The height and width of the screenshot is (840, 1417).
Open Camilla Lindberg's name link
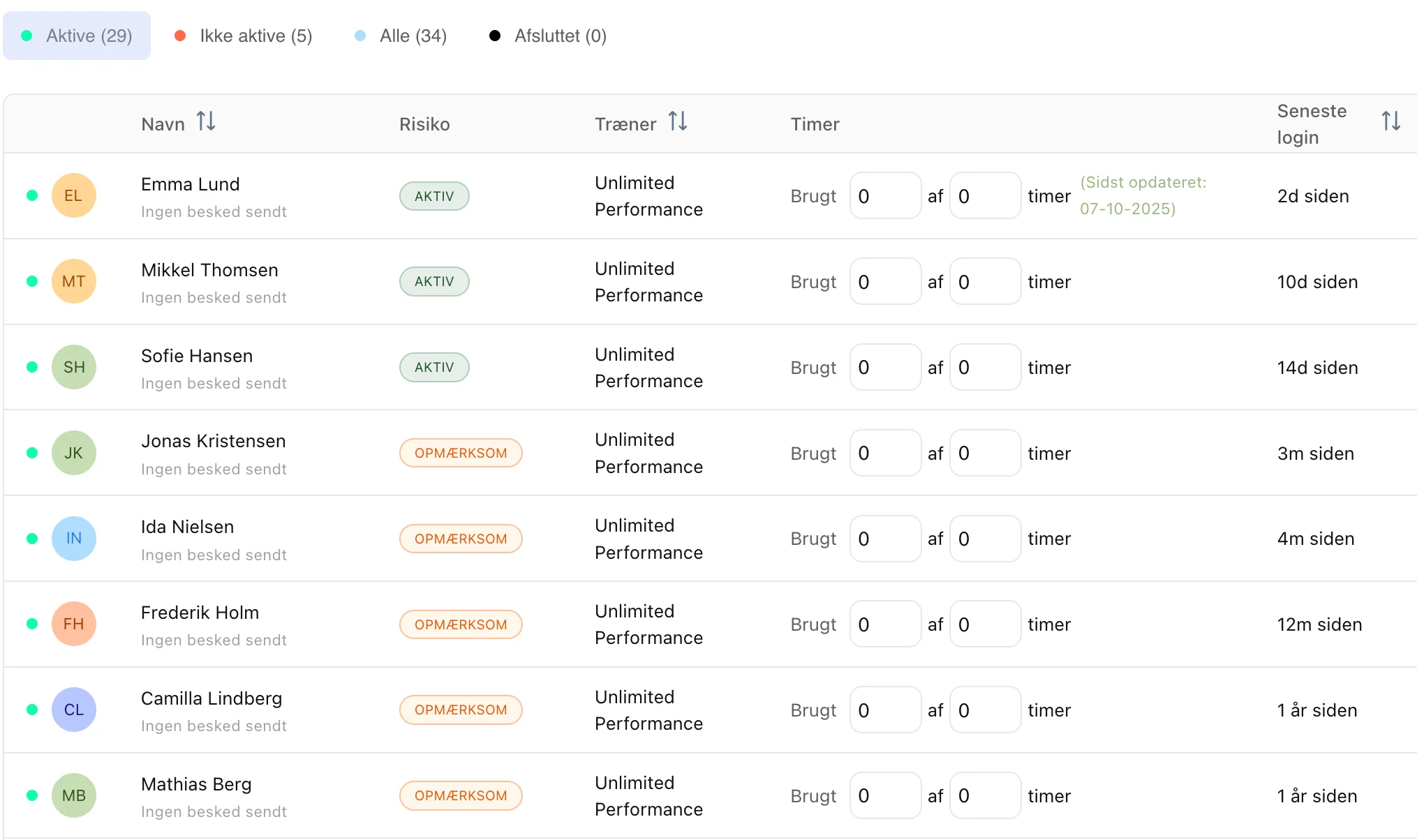click(212, 698)
